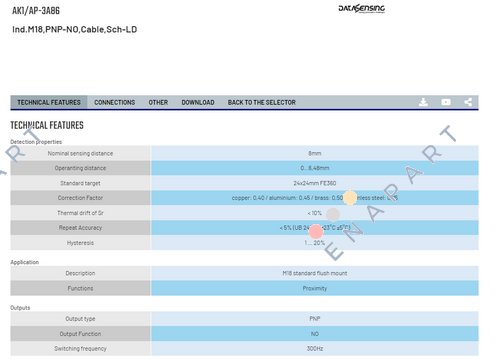Select the Other tab

[158, 102]
